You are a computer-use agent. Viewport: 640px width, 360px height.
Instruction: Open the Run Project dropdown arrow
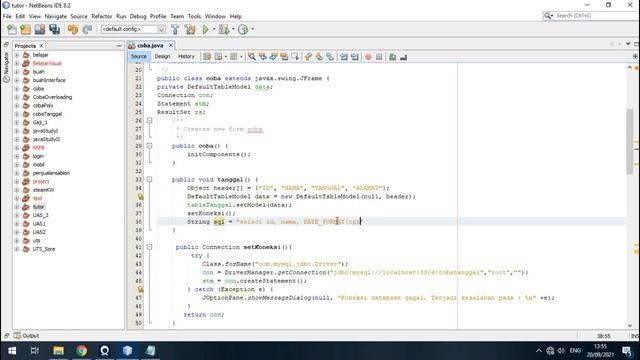tap(214, 29)
